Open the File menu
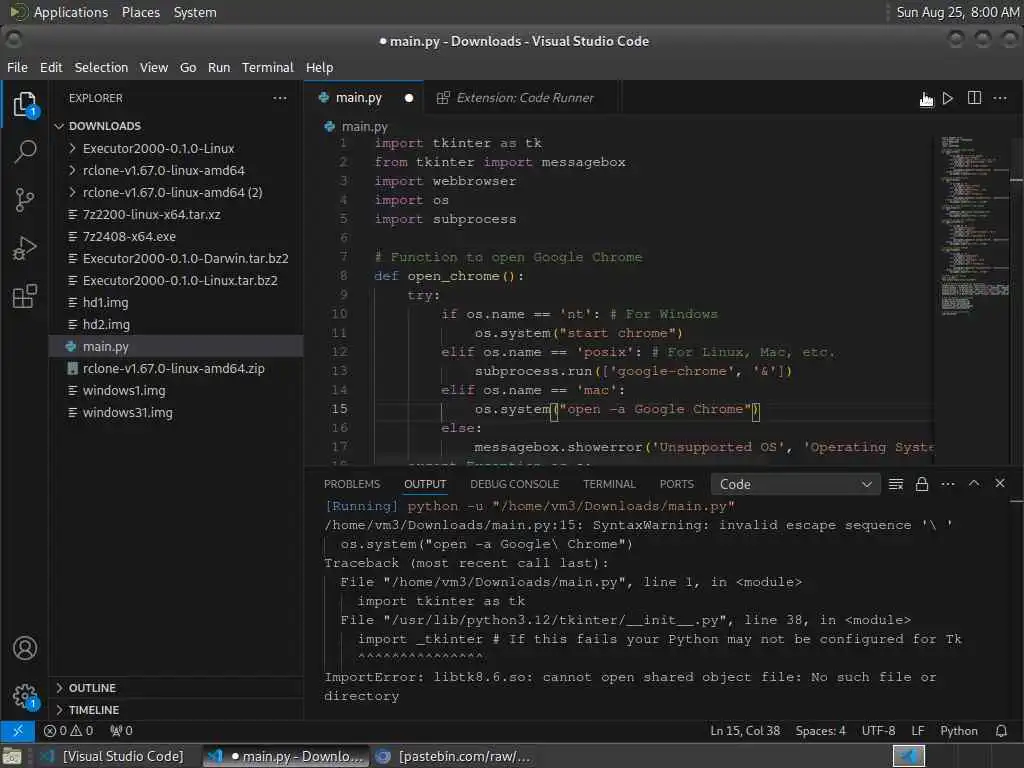 point(17,67)
